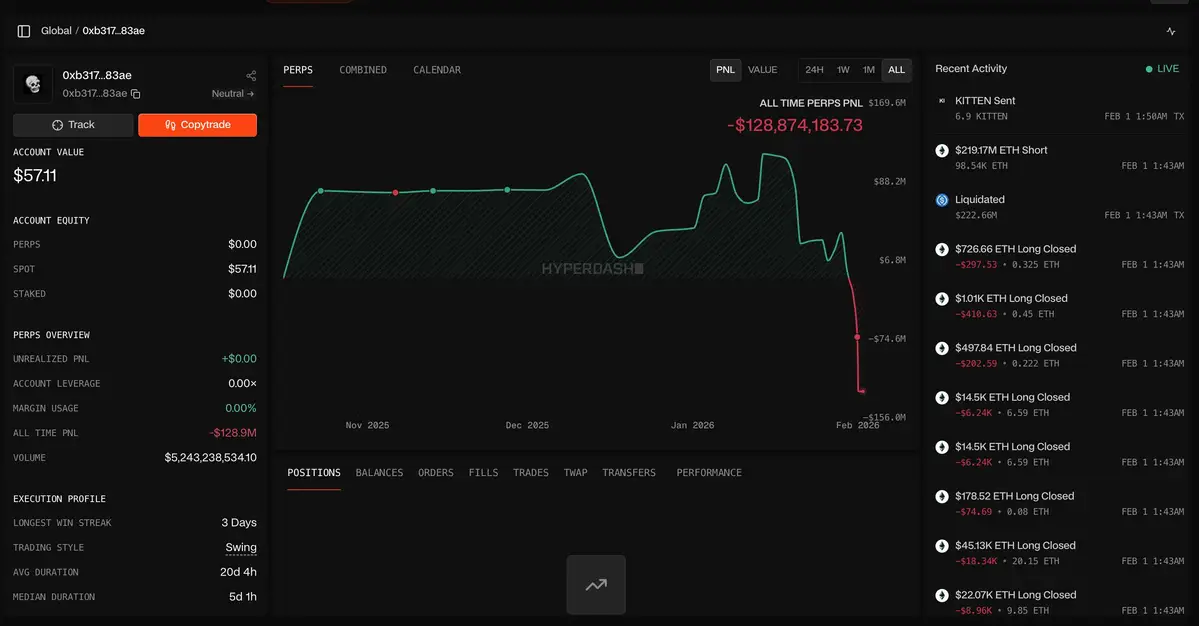Click the ETH Short activity icon
The height and width of the screenshot is (626, 1199).
941,151
